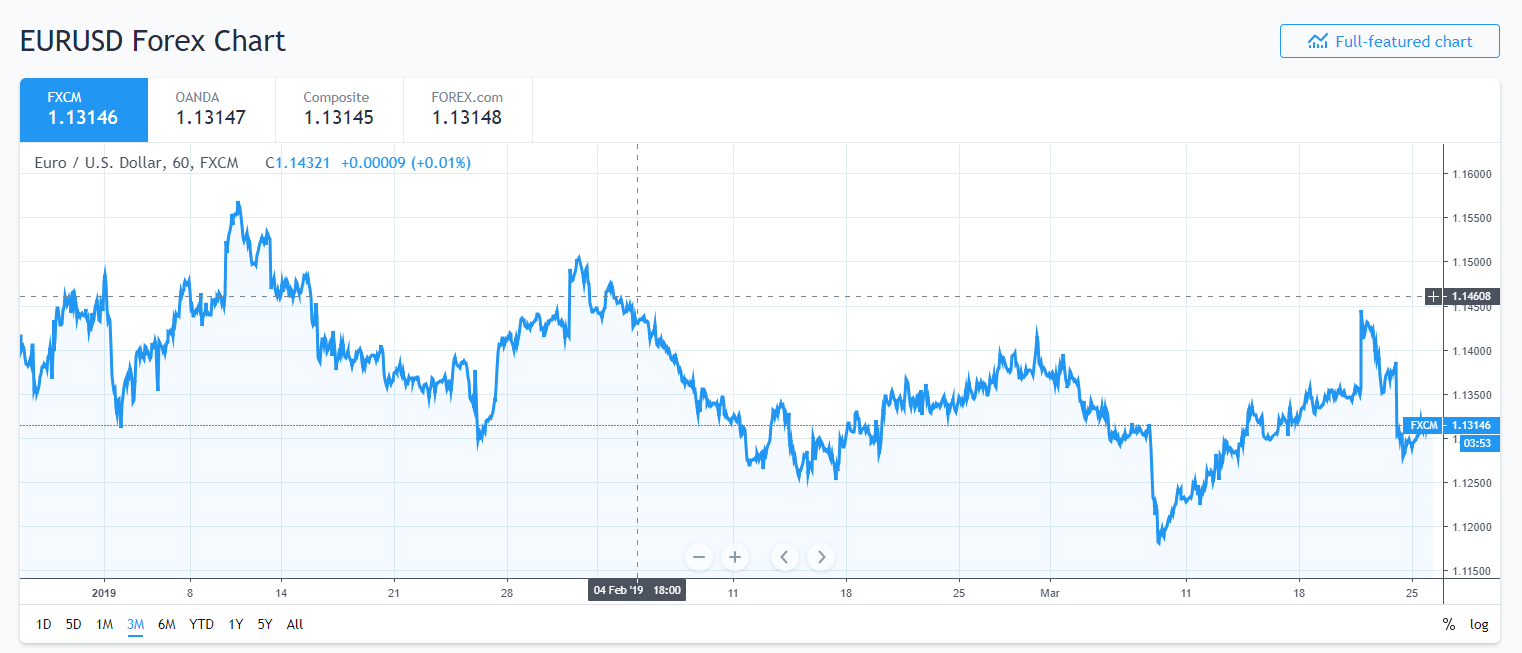Open the Full-featured chart button
The height and width of the screenshot is (653, 1522).
[1390, 41]
